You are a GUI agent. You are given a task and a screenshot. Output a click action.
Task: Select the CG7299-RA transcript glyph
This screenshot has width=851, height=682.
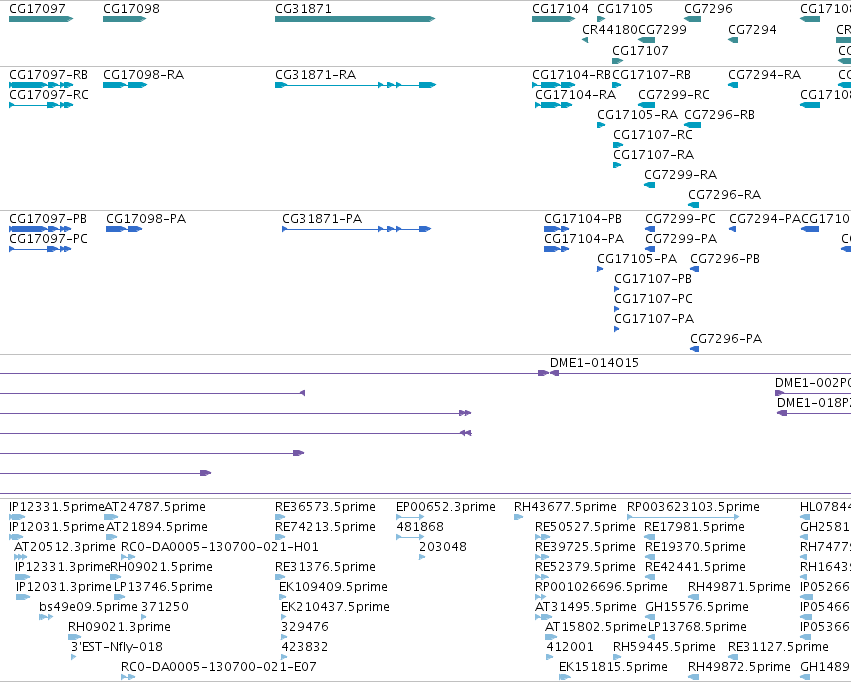click(x=649, y=185)
